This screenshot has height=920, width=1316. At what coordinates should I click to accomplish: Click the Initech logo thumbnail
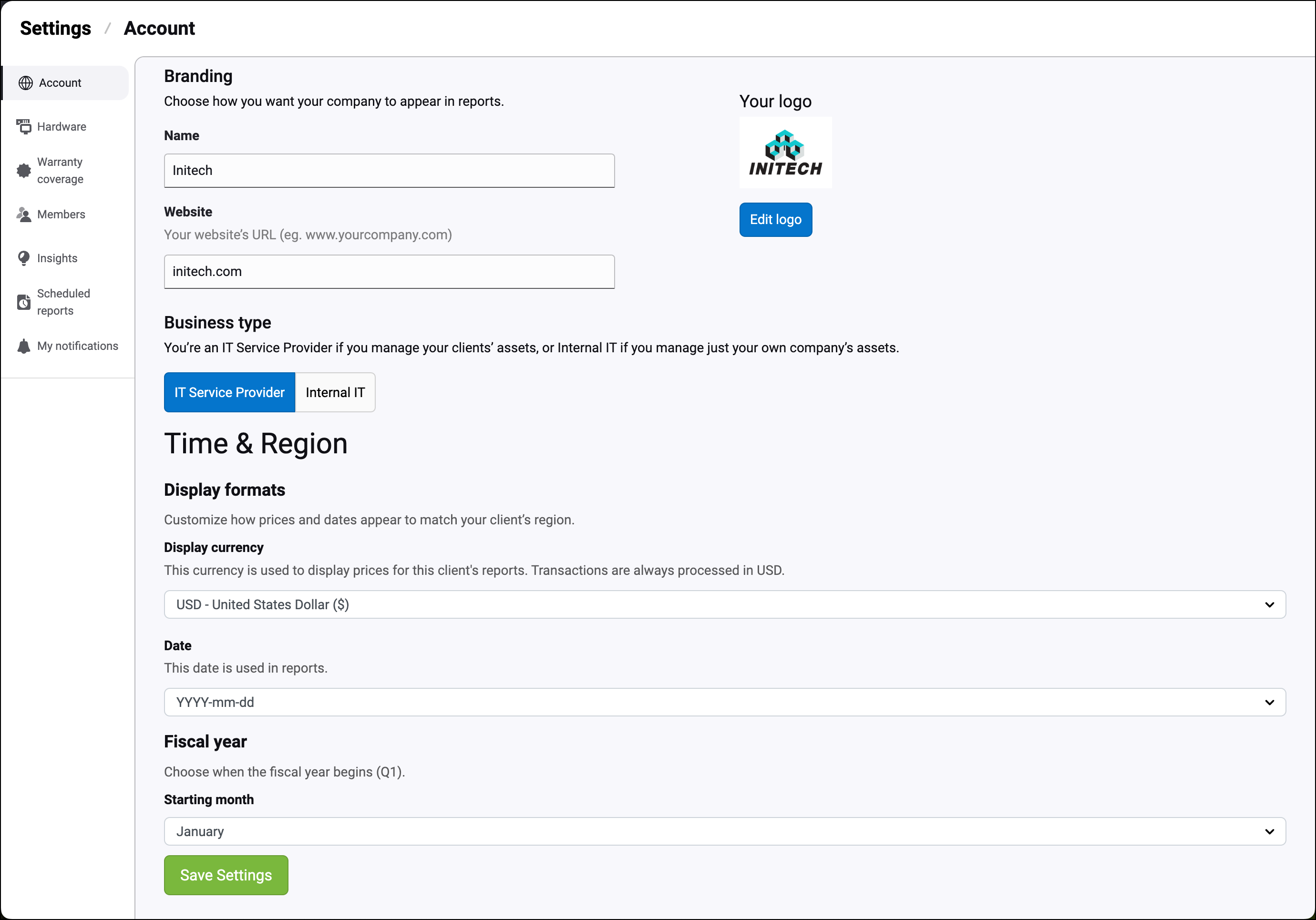pos(785,153)
